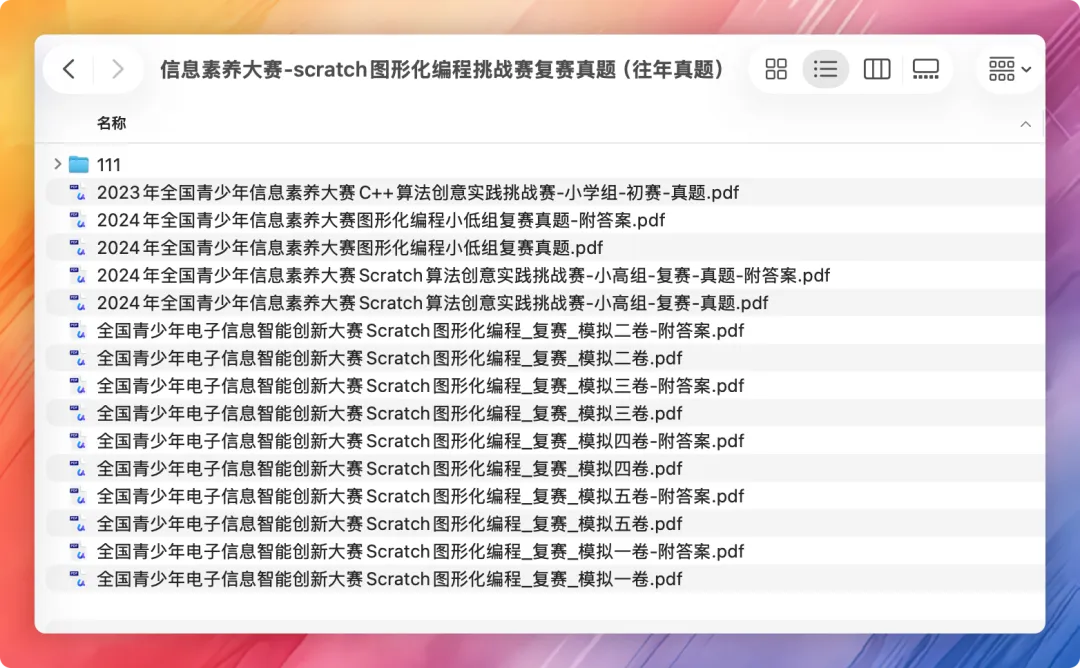Click PDF icon of 模拟三卷-附答案.pdf
The image size is (1080, 668).
point(78,385)
